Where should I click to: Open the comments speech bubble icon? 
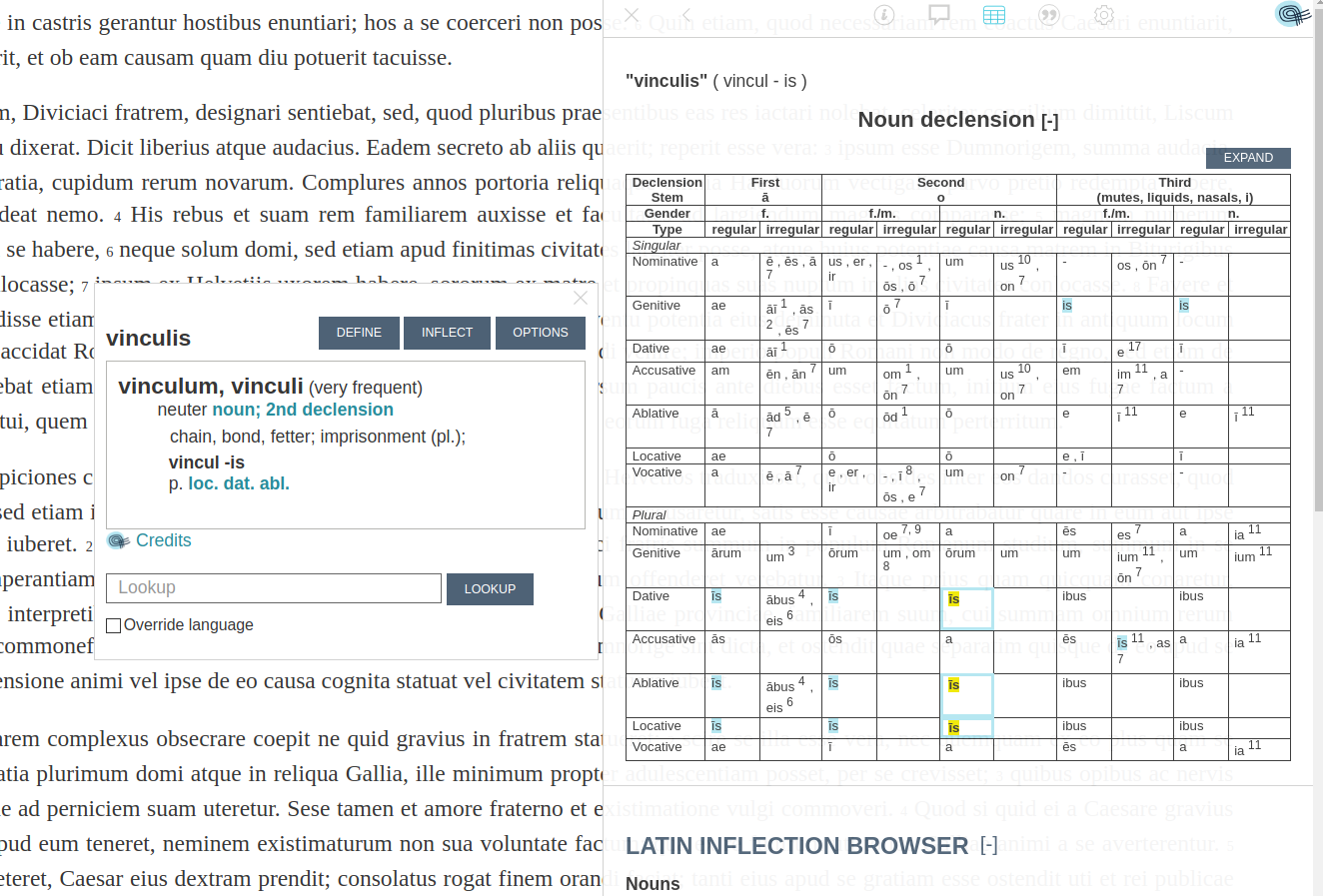click(x=939, y=15)
